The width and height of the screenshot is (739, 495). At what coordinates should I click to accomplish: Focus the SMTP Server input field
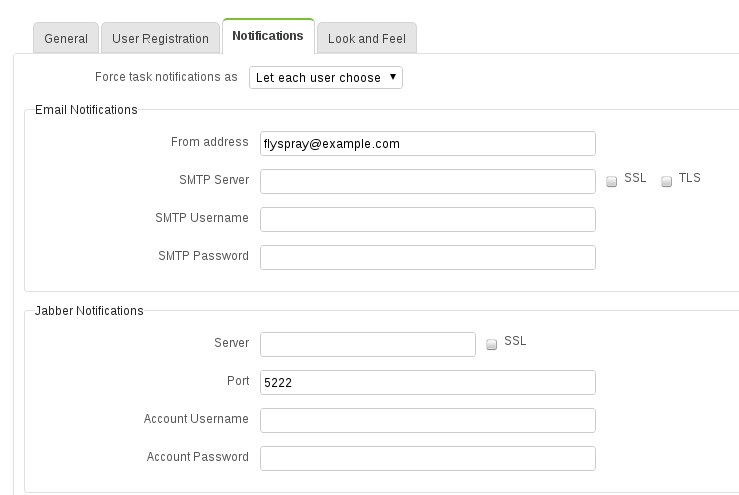click(428, 182)
